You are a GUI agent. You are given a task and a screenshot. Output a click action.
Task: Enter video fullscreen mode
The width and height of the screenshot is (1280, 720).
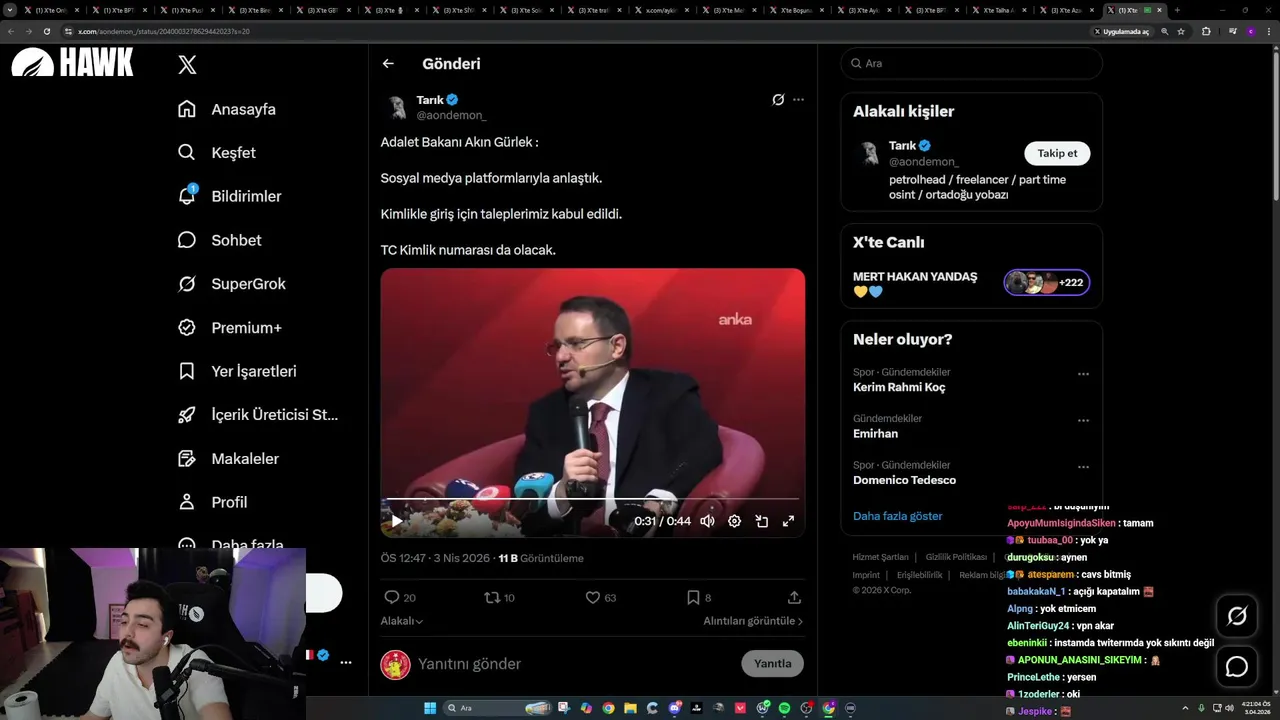point(788,521)
